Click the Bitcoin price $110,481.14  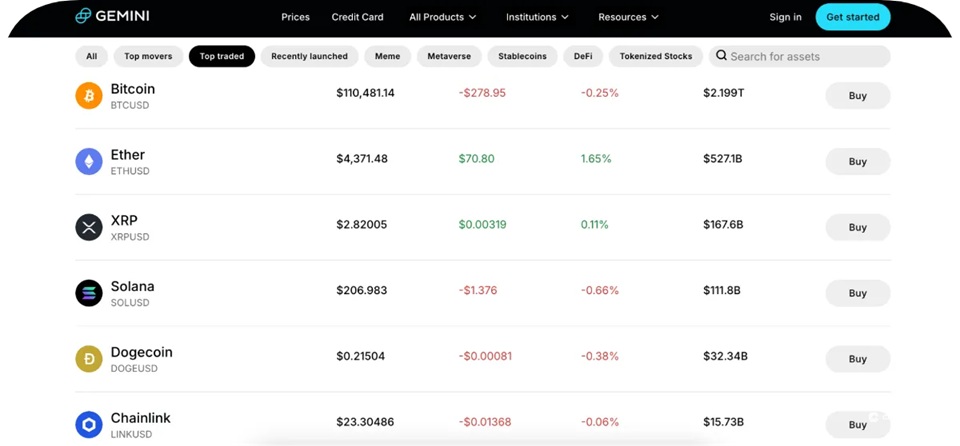pyautogui.click(x=366, y=93)
